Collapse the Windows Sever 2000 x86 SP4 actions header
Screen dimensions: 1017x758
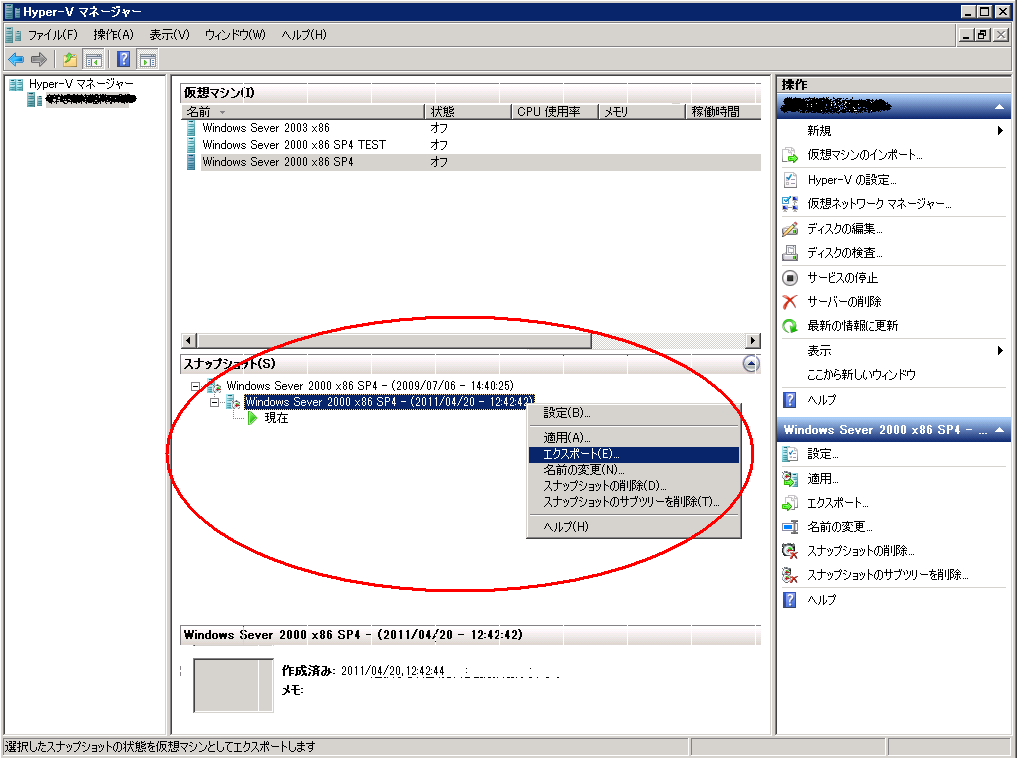click(x=999, y=430)
